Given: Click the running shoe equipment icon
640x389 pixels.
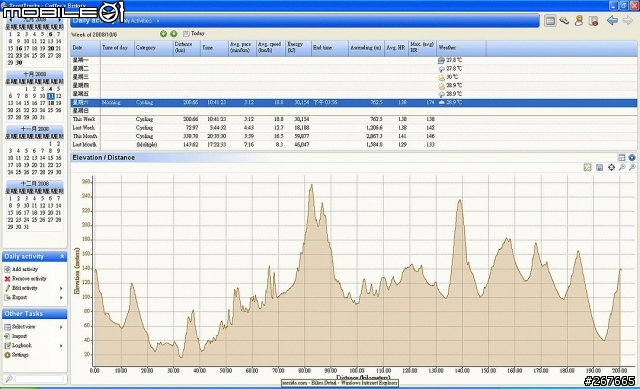Looking at the screenshot, I should coord(564,20).
